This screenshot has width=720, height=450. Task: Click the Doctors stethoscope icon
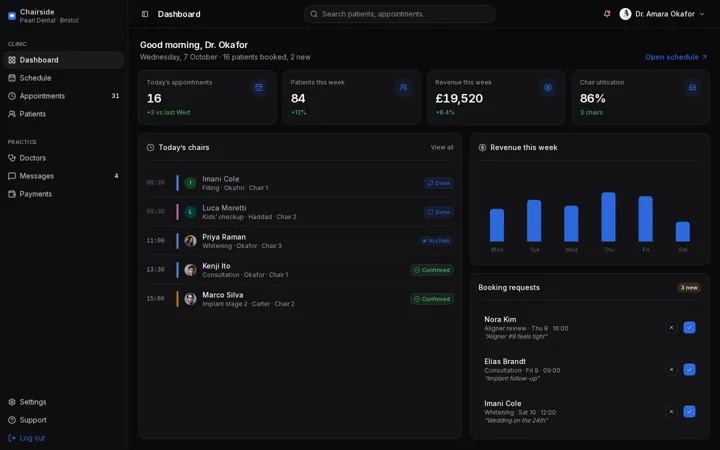(x=12, y=158)
